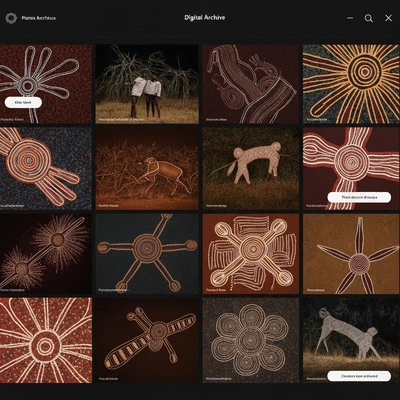Click the caption under the two starbursts painting
Viewport: 400px width, 400px height.
12,290
